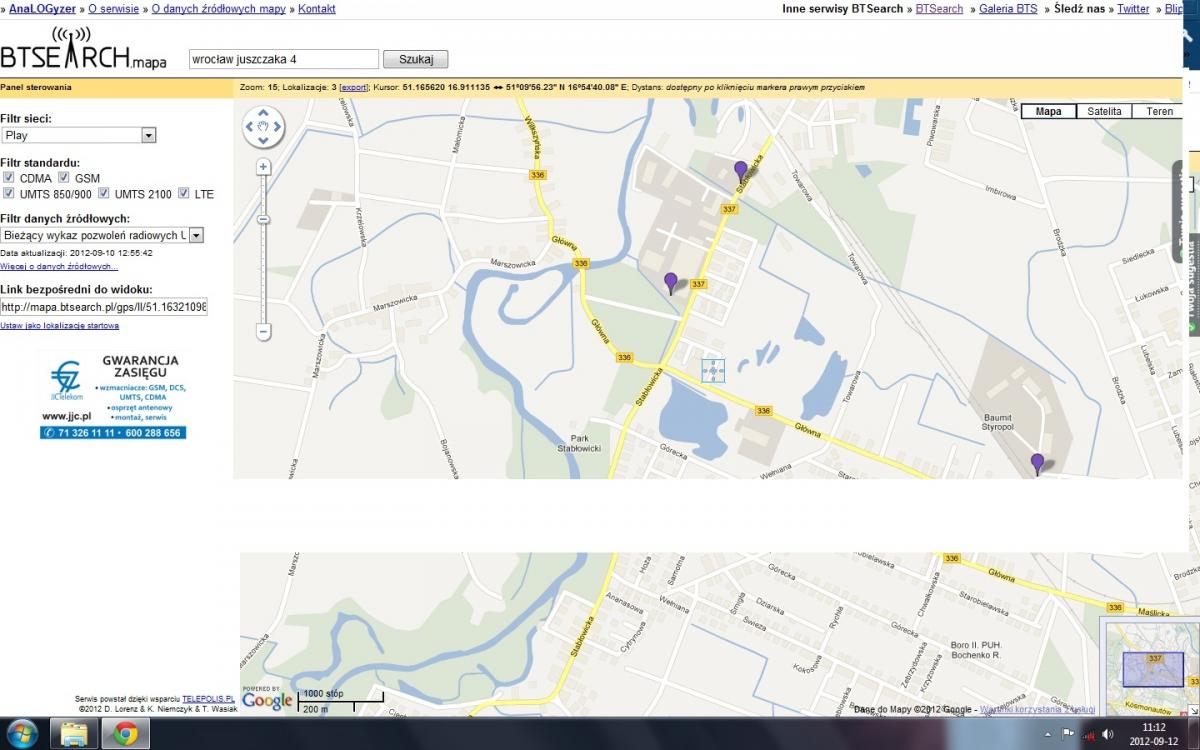Open Chrome from the taskbar

(x=125, y=734)
